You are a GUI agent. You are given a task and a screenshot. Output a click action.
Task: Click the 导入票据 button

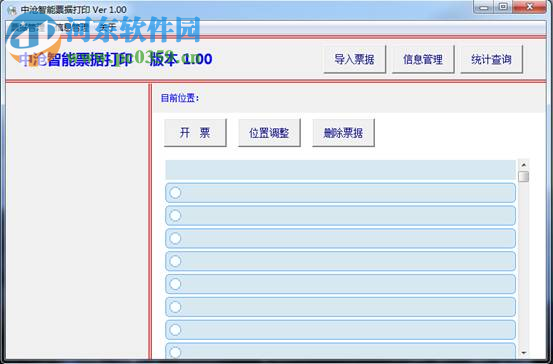354,59
